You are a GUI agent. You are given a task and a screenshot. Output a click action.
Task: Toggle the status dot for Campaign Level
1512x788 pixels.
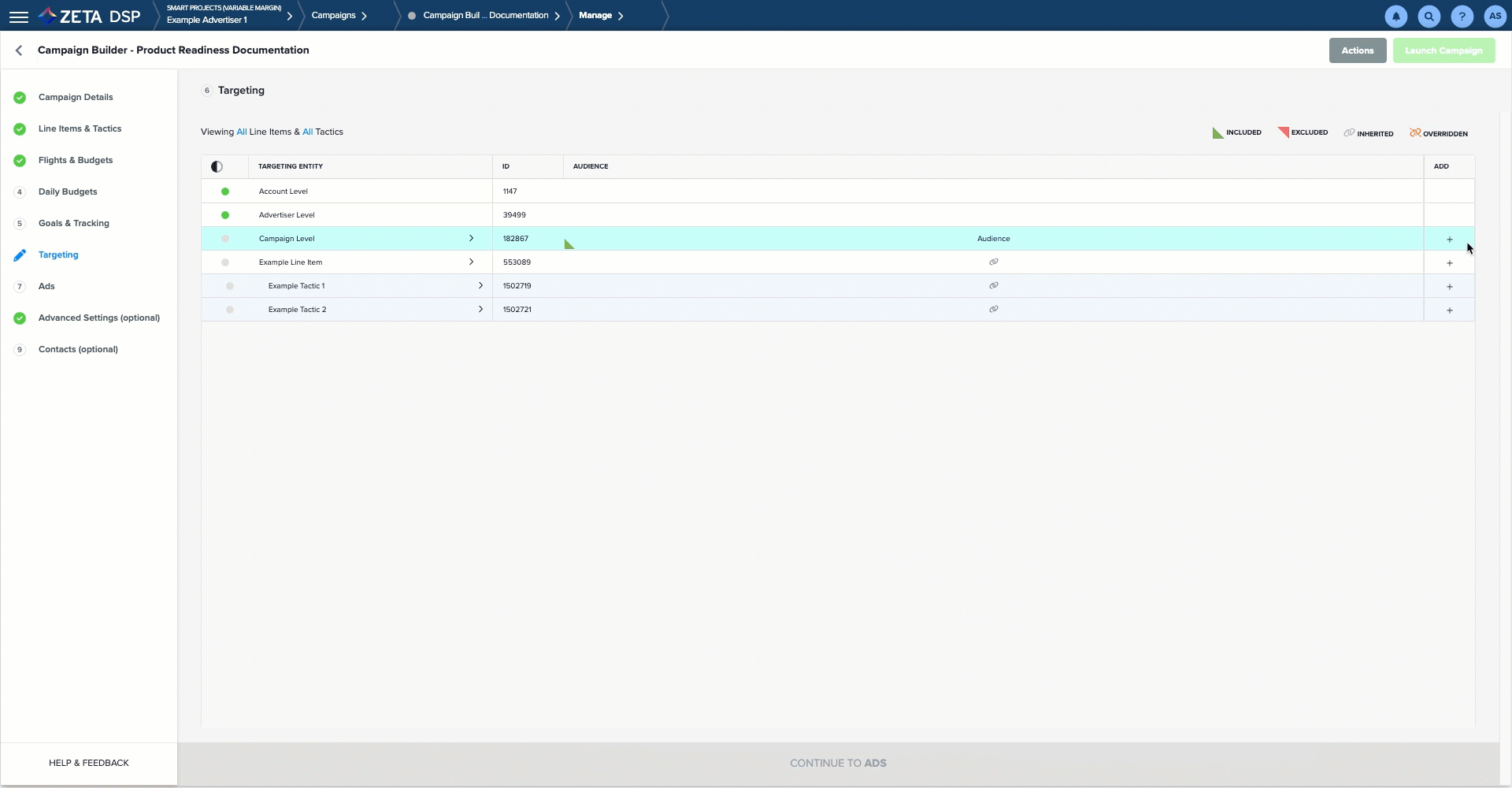click(225, 239)
